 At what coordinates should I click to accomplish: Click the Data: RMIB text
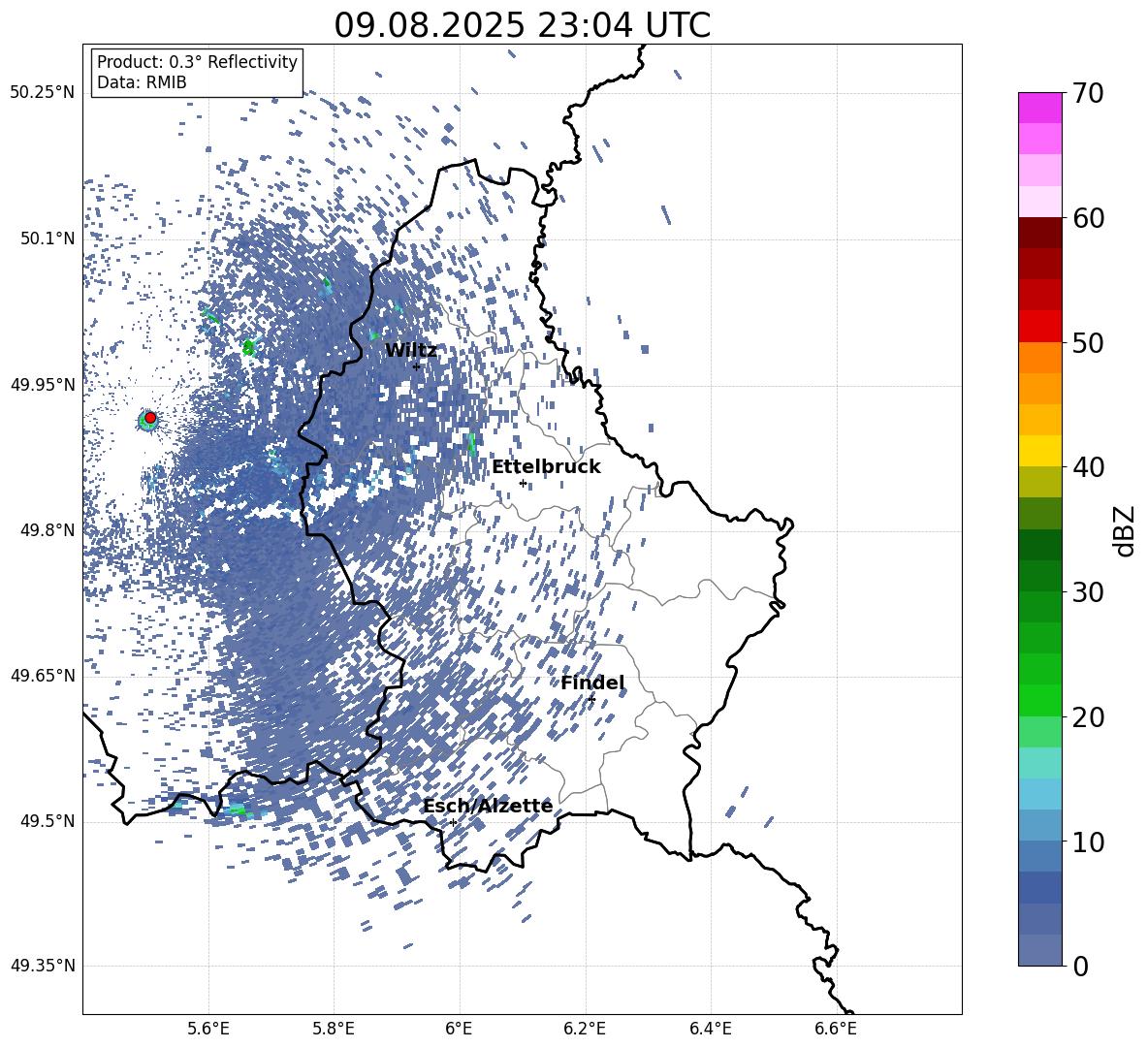[142, 82]
